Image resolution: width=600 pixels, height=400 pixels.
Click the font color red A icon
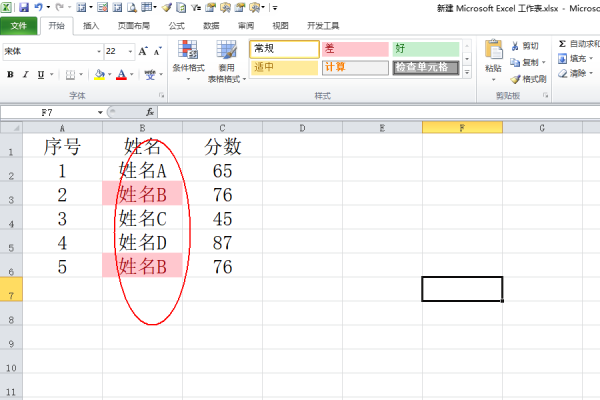click(121, 74)
